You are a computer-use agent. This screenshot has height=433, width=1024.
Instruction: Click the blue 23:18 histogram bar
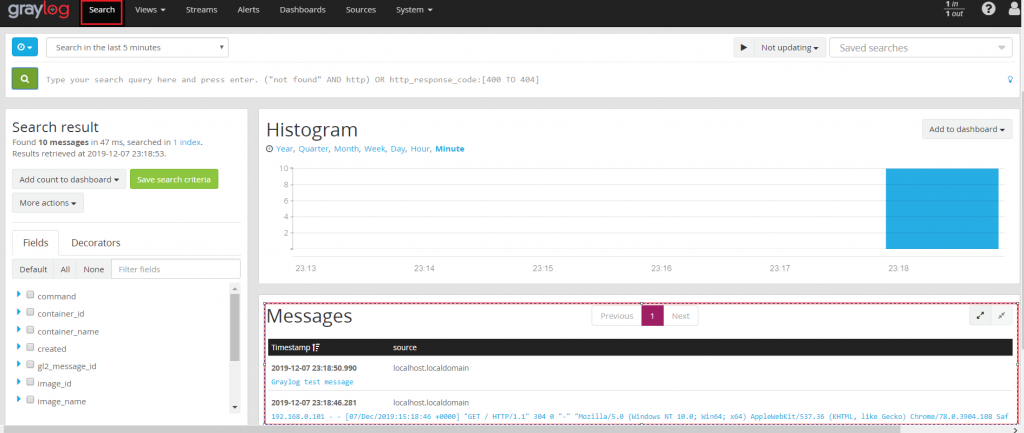942,208
